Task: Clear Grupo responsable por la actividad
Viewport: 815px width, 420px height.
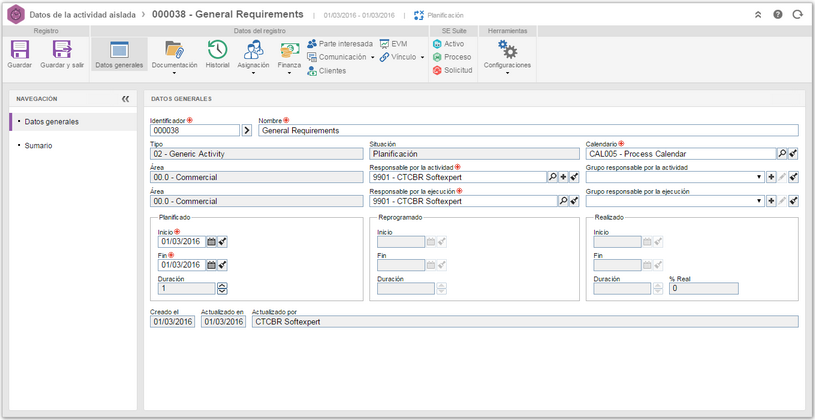Action: point(793,177)
